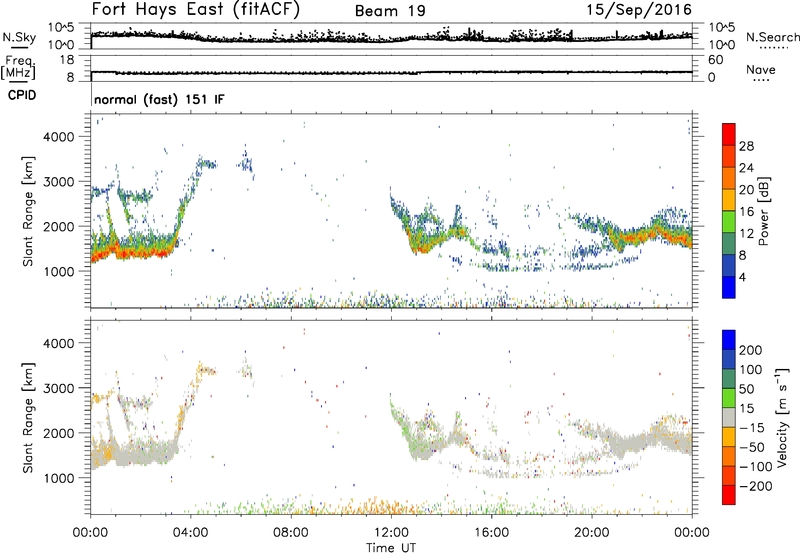Click the velocity panel 'Slant Range [km]' label

tap(28, 417)
